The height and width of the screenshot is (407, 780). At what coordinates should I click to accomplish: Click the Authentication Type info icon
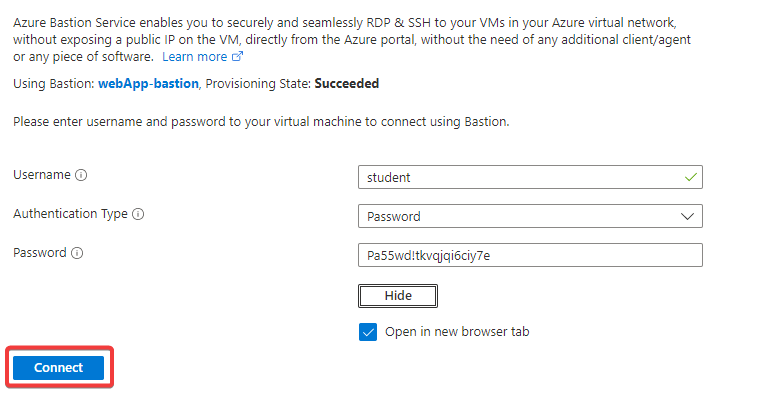[138, 214]
